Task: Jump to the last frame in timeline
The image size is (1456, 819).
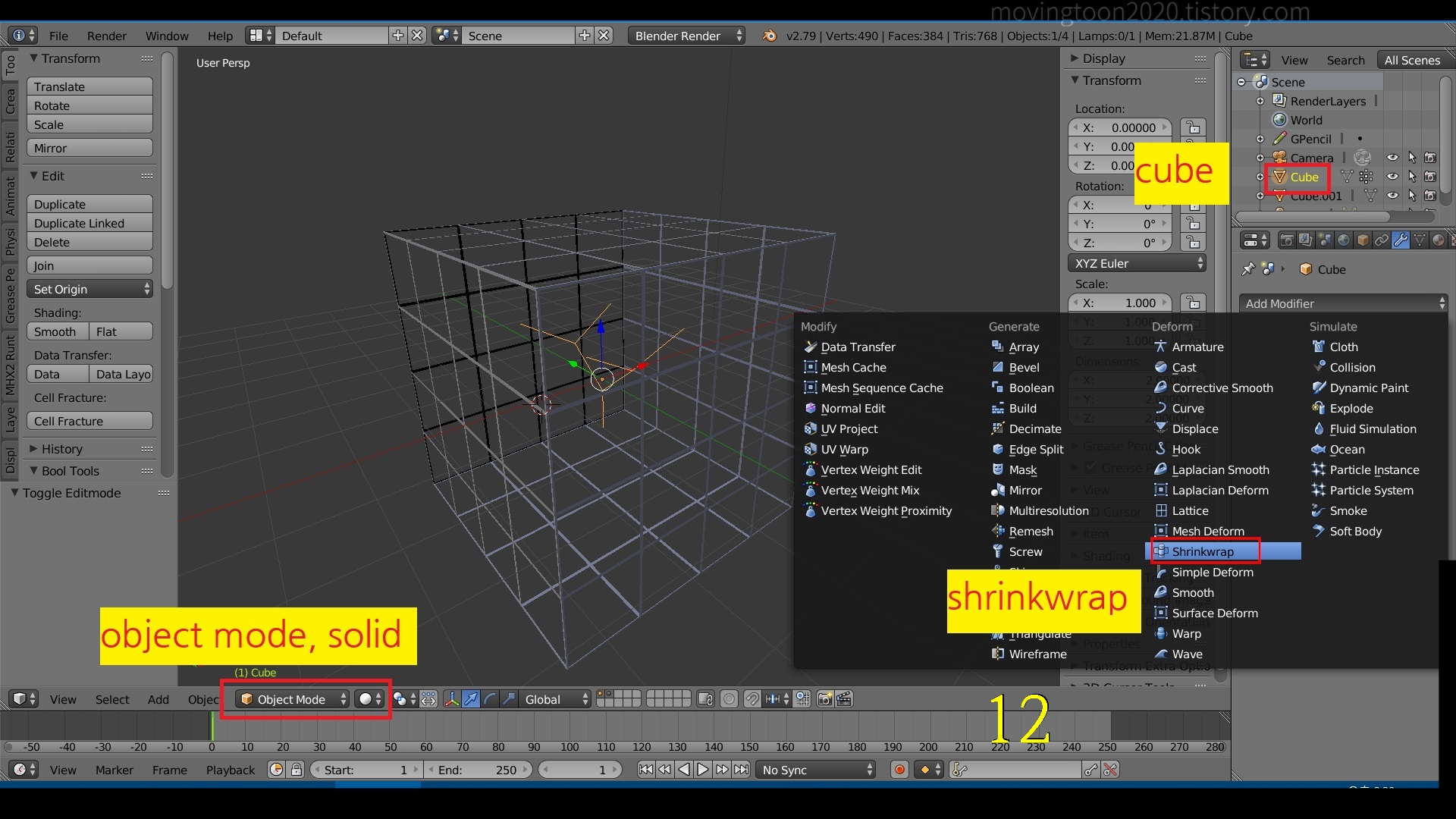Action: pos(742,770)
